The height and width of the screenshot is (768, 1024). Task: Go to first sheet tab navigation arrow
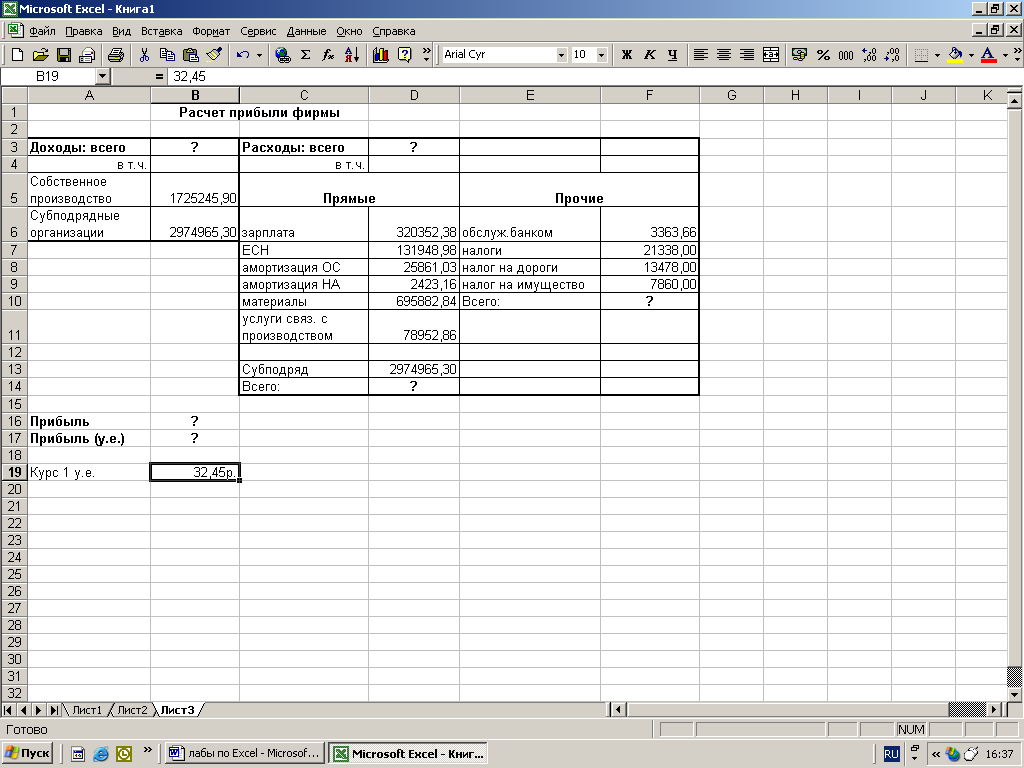click(8, 710)
